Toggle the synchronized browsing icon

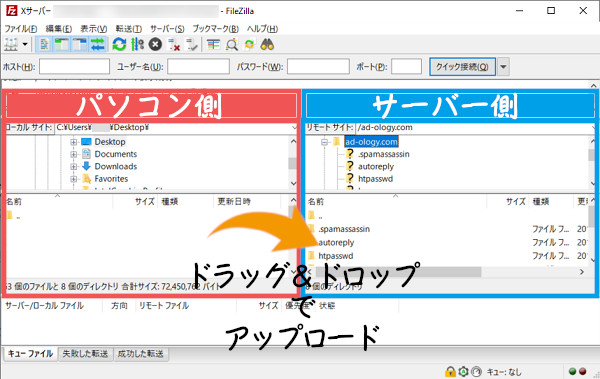click(x=249, y=45)
